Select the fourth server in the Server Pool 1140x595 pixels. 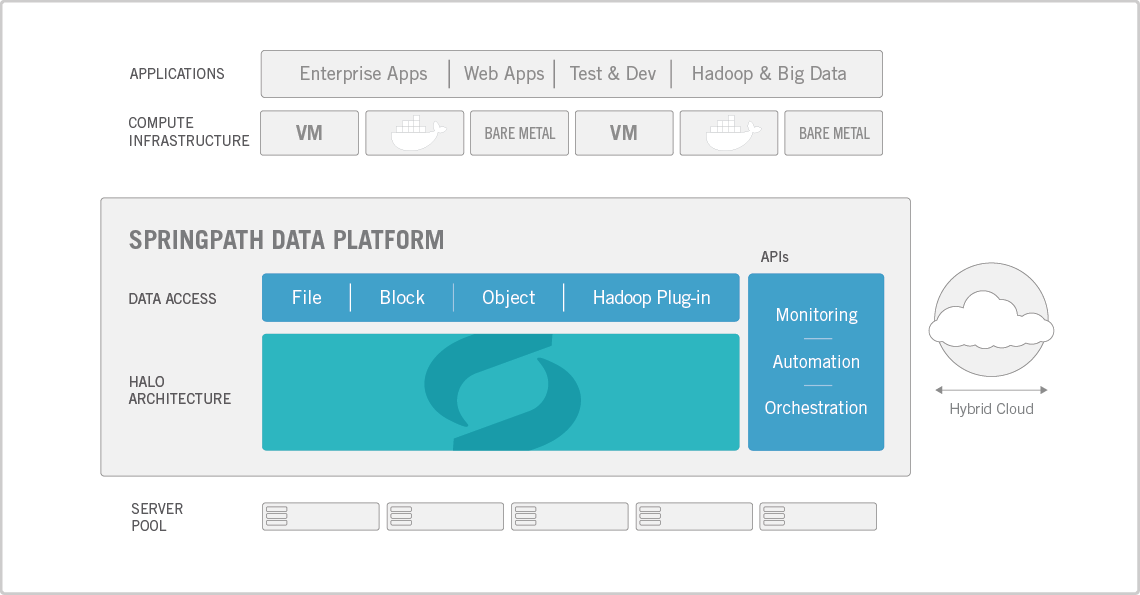694,516
